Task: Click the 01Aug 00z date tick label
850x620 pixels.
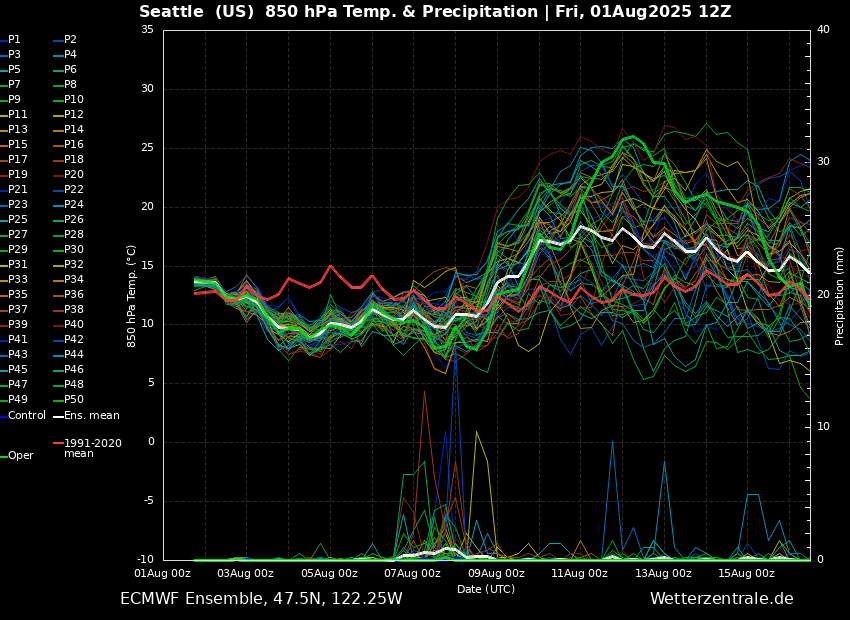Action: [163, 574]
